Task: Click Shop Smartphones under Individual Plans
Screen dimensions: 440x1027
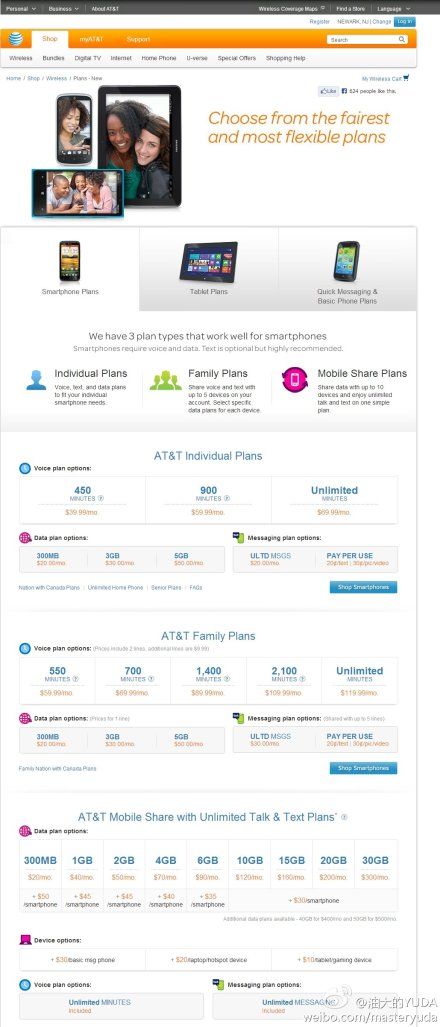Action: 363,587
